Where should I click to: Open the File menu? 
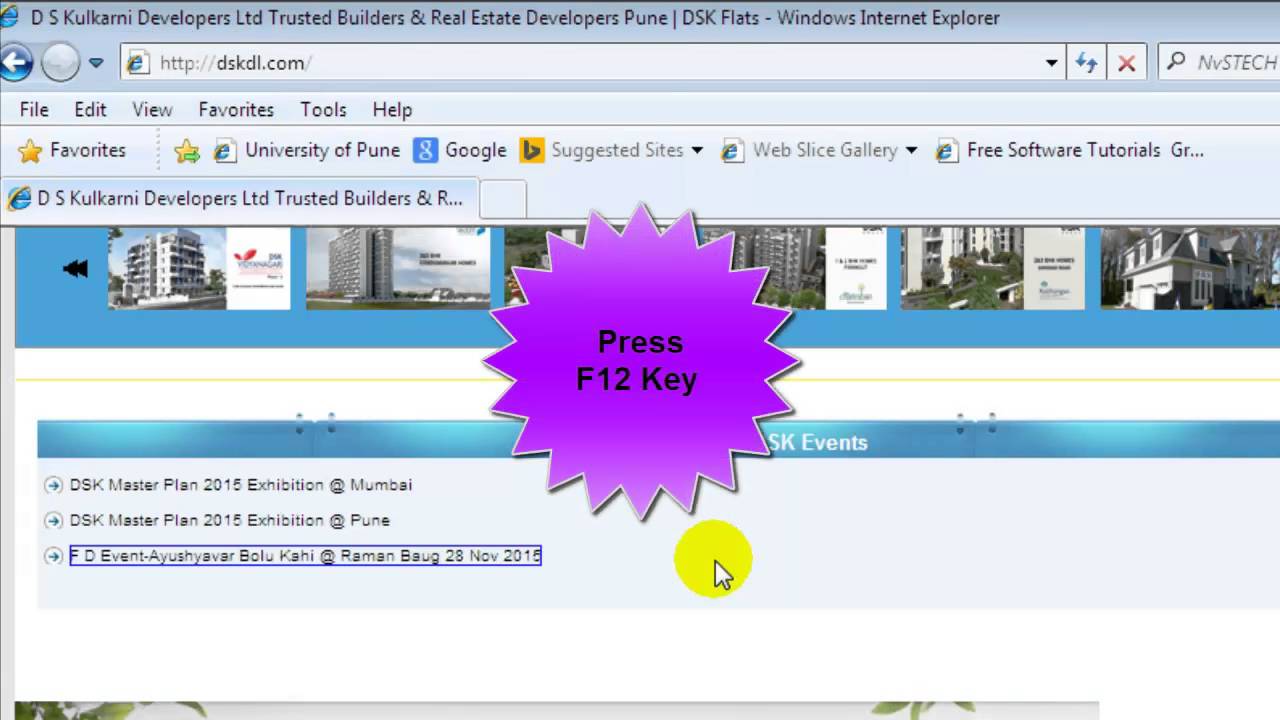[x=34, y=110]
